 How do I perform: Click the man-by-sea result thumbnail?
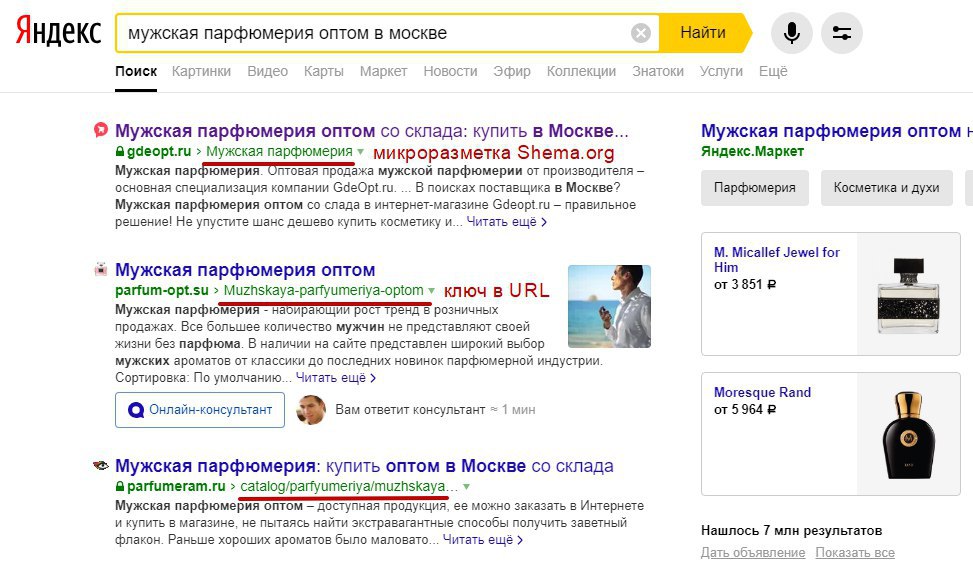point(609,306)
